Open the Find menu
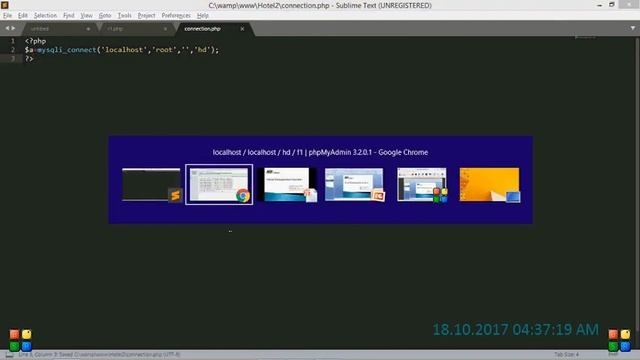The width and height of the screenshot is (640, 360). 69,16
